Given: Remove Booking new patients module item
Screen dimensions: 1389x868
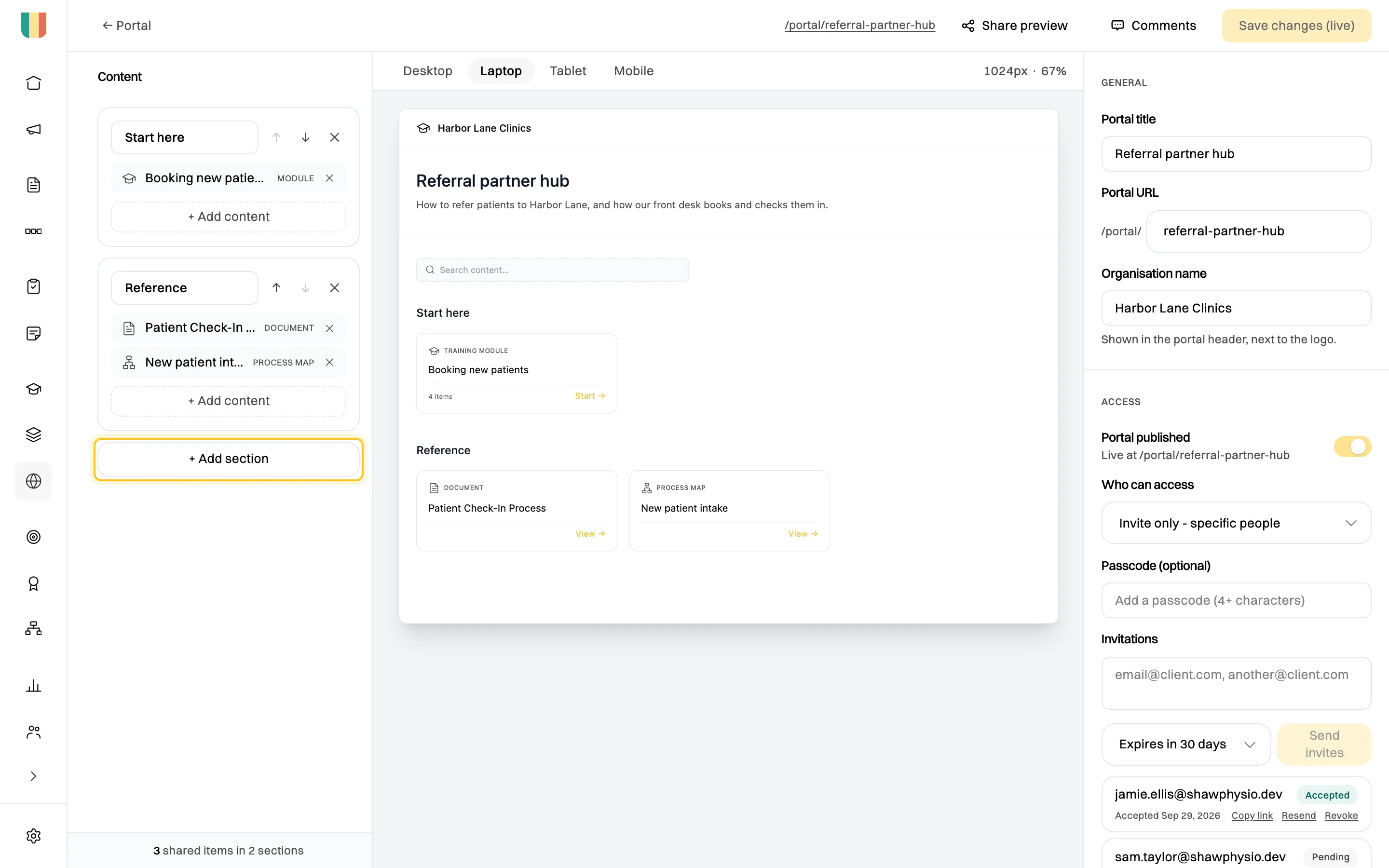Looking at the screenshot, I should [329, 178].
